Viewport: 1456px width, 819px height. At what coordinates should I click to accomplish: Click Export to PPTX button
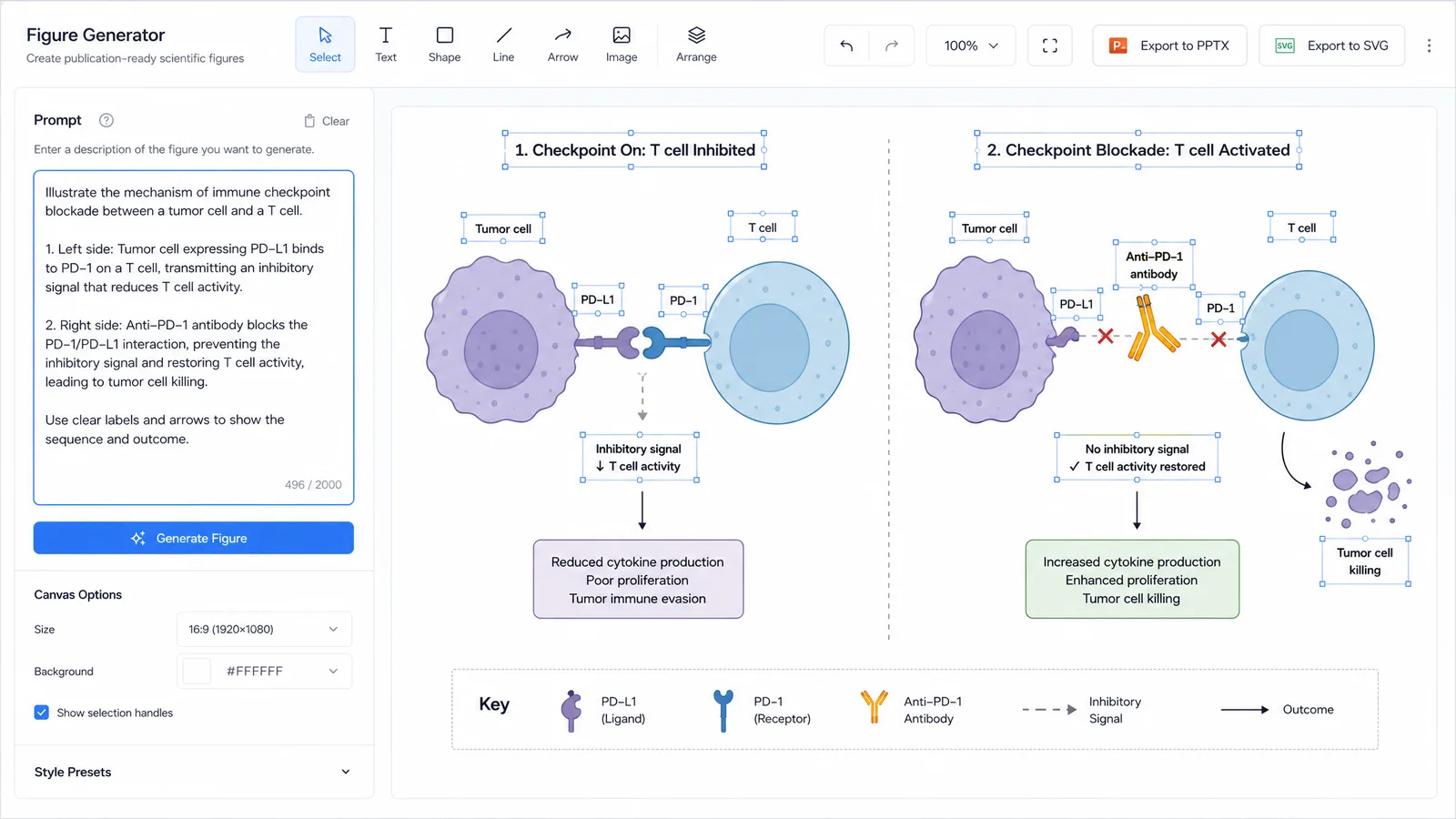tap(1169, 45)
